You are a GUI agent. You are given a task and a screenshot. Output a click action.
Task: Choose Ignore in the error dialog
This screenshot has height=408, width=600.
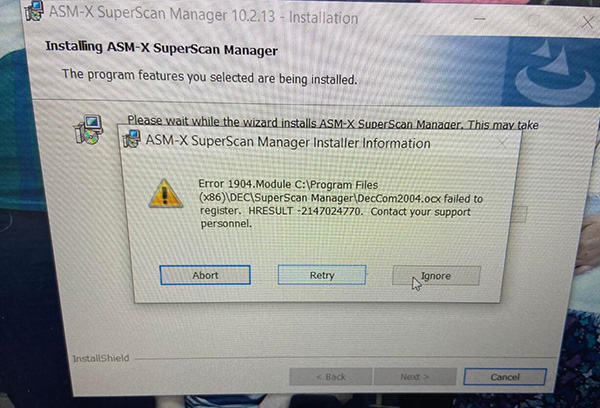[436, 276]
